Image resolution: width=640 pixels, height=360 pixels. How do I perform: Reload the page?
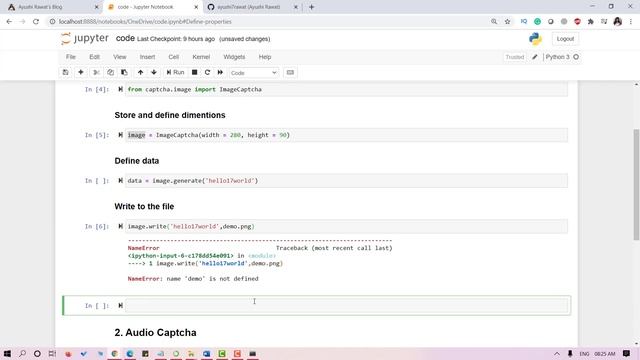point(36,22)
